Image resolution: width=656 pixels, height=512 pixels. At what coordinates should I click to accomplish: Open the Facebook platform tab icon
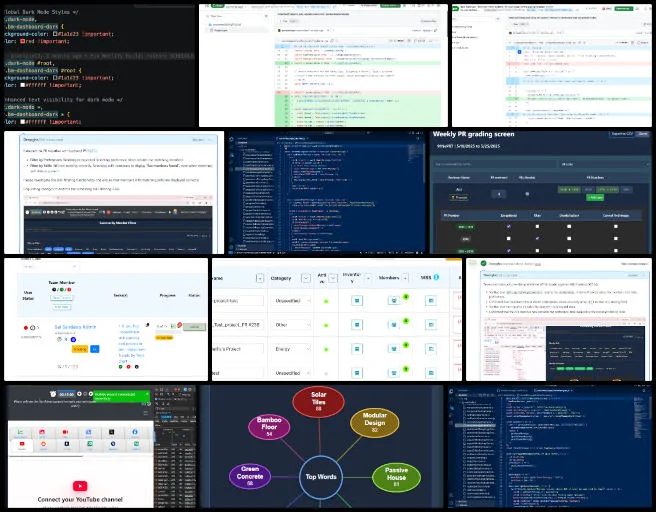(x=135, y=433)
